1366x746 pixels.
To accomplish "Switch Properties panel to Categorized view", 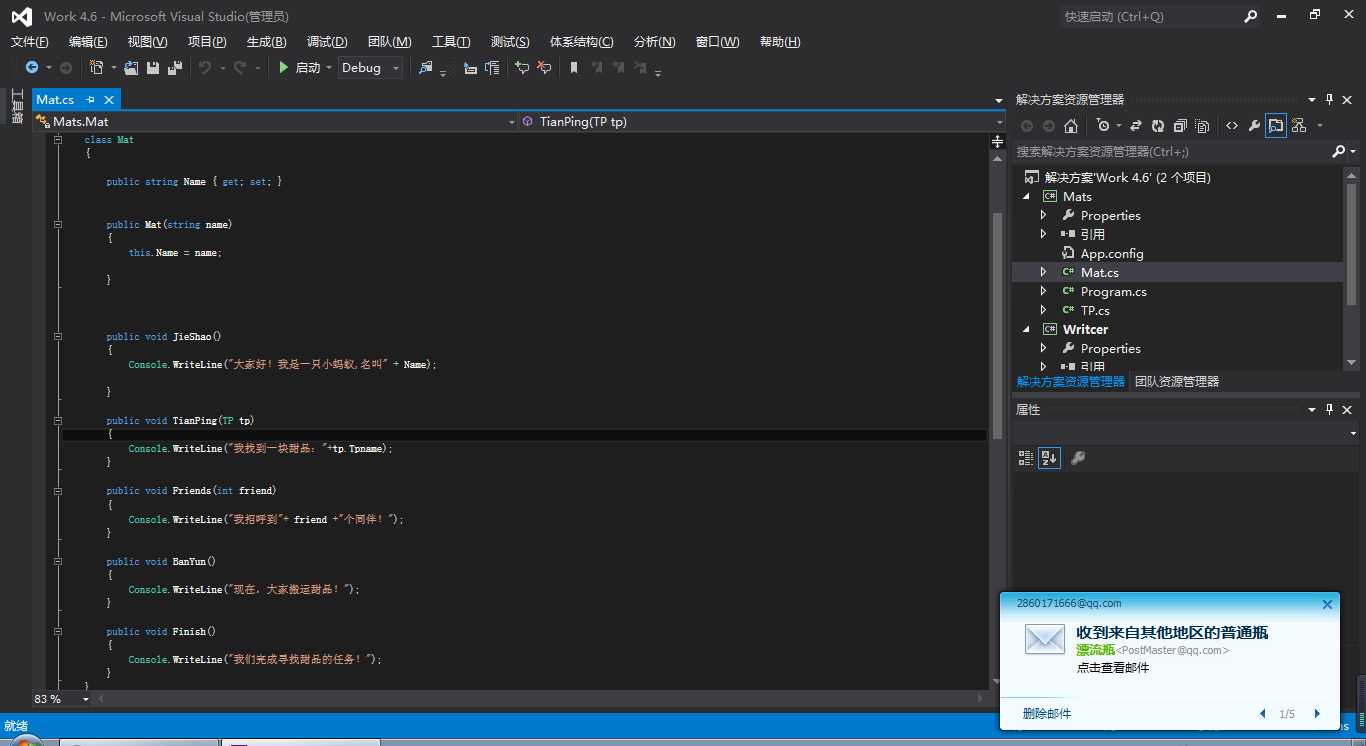I will click(1026, 458).
